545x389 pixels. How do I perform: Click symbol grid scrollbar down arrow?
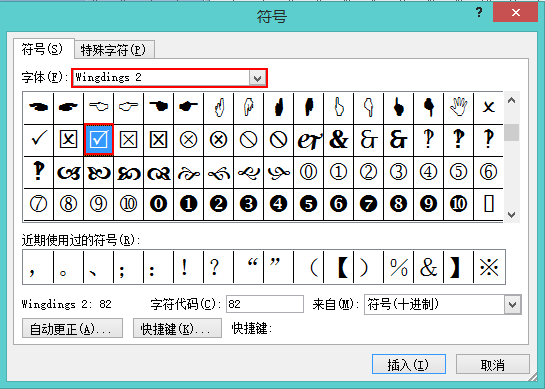(x=511, y=214)
